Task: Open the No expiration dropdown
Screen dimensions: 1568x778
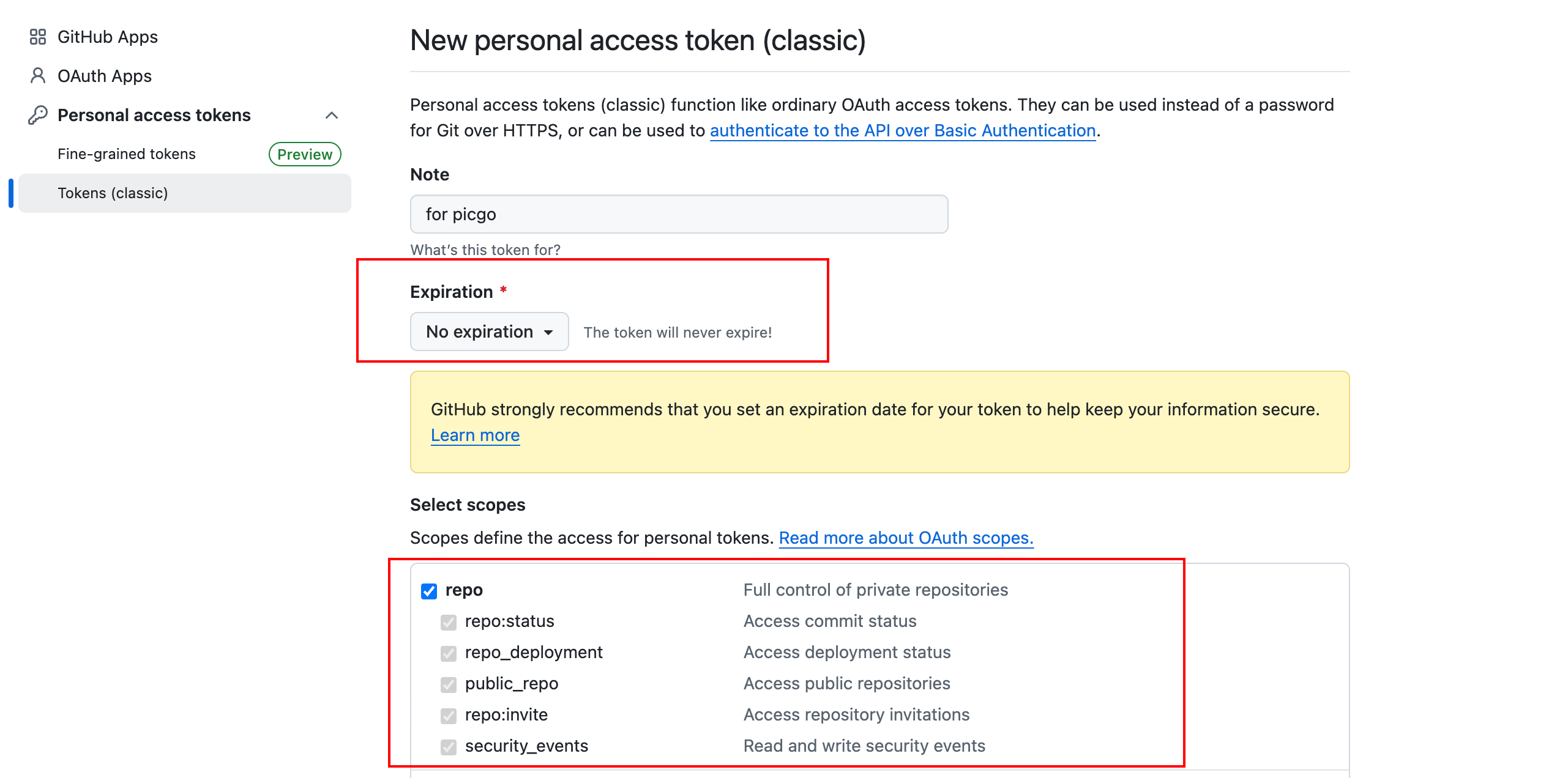Action: pos(490,332)
